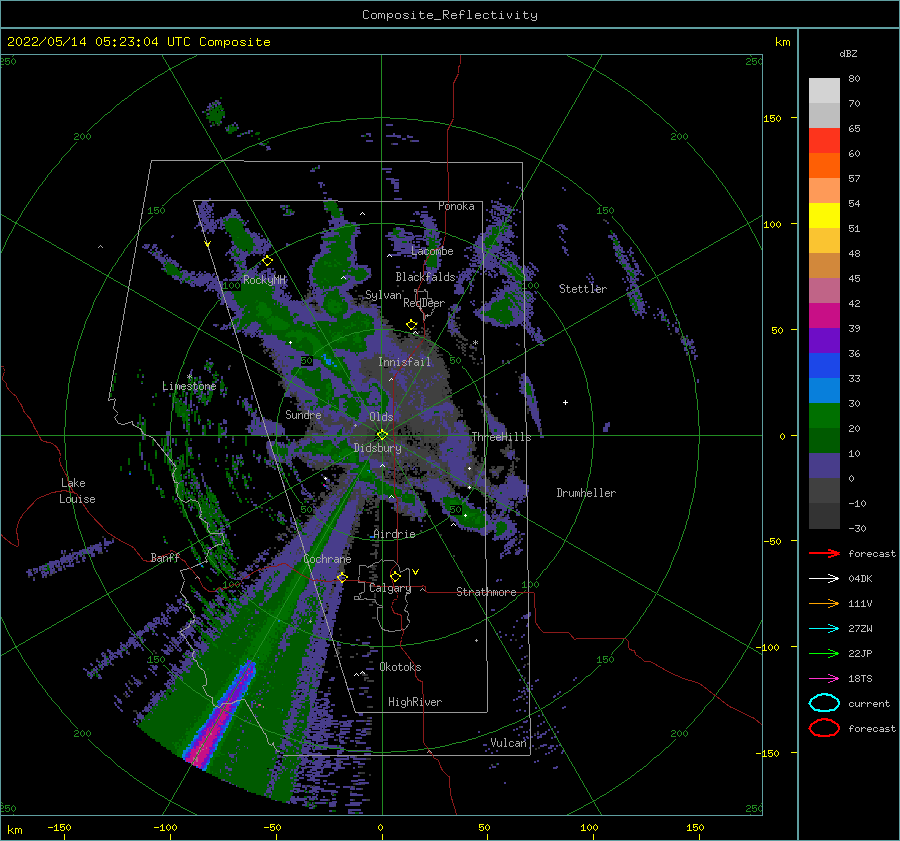Click the HighRiver label
The height and width of the screenshot is (841, 900).
point(415,702)
